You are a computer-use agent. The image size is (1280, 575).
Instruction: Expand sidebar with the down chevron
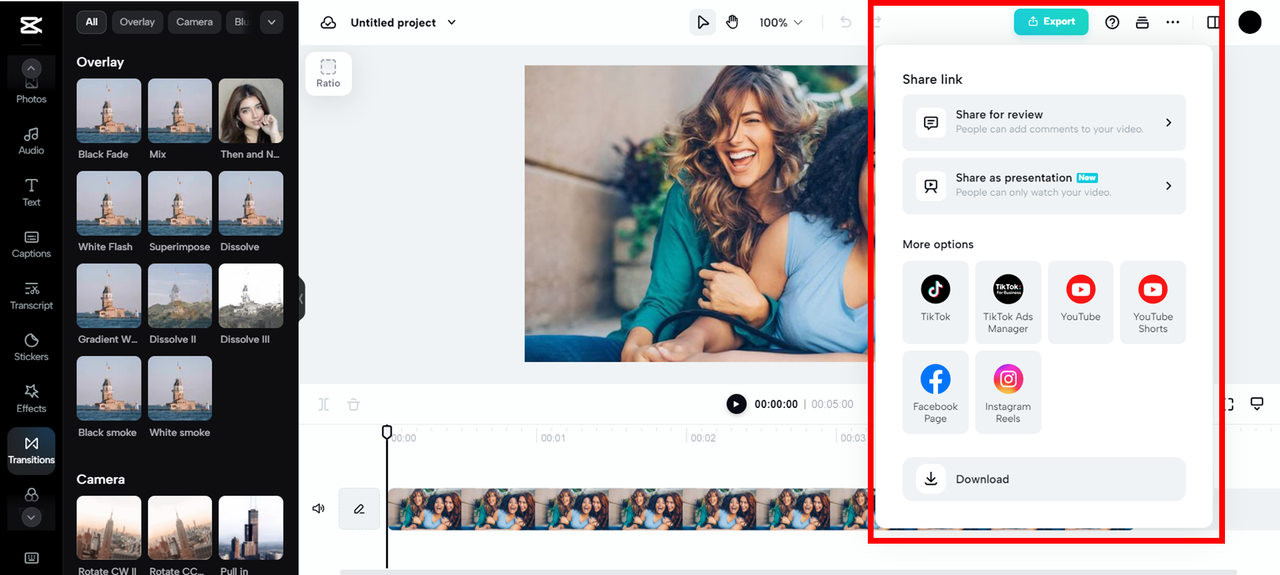31,517
